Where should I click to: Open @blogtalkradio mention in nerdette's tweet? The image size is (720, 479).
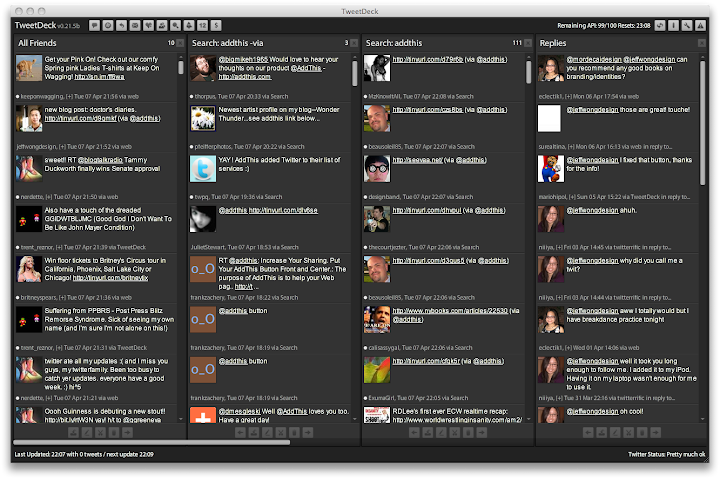100,160
